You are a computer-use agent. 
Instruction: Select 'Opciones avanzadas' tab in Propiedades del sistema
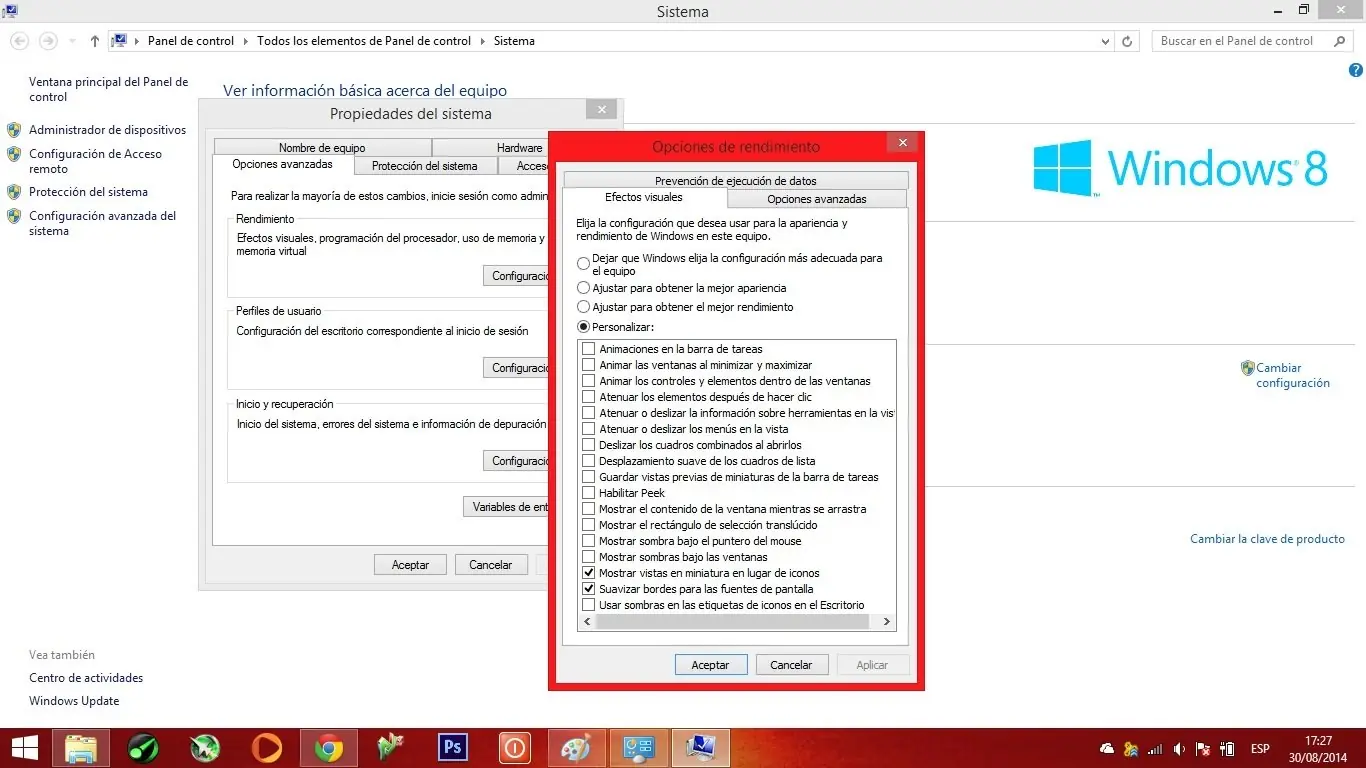pyautogui.click(x=282, y=164)
